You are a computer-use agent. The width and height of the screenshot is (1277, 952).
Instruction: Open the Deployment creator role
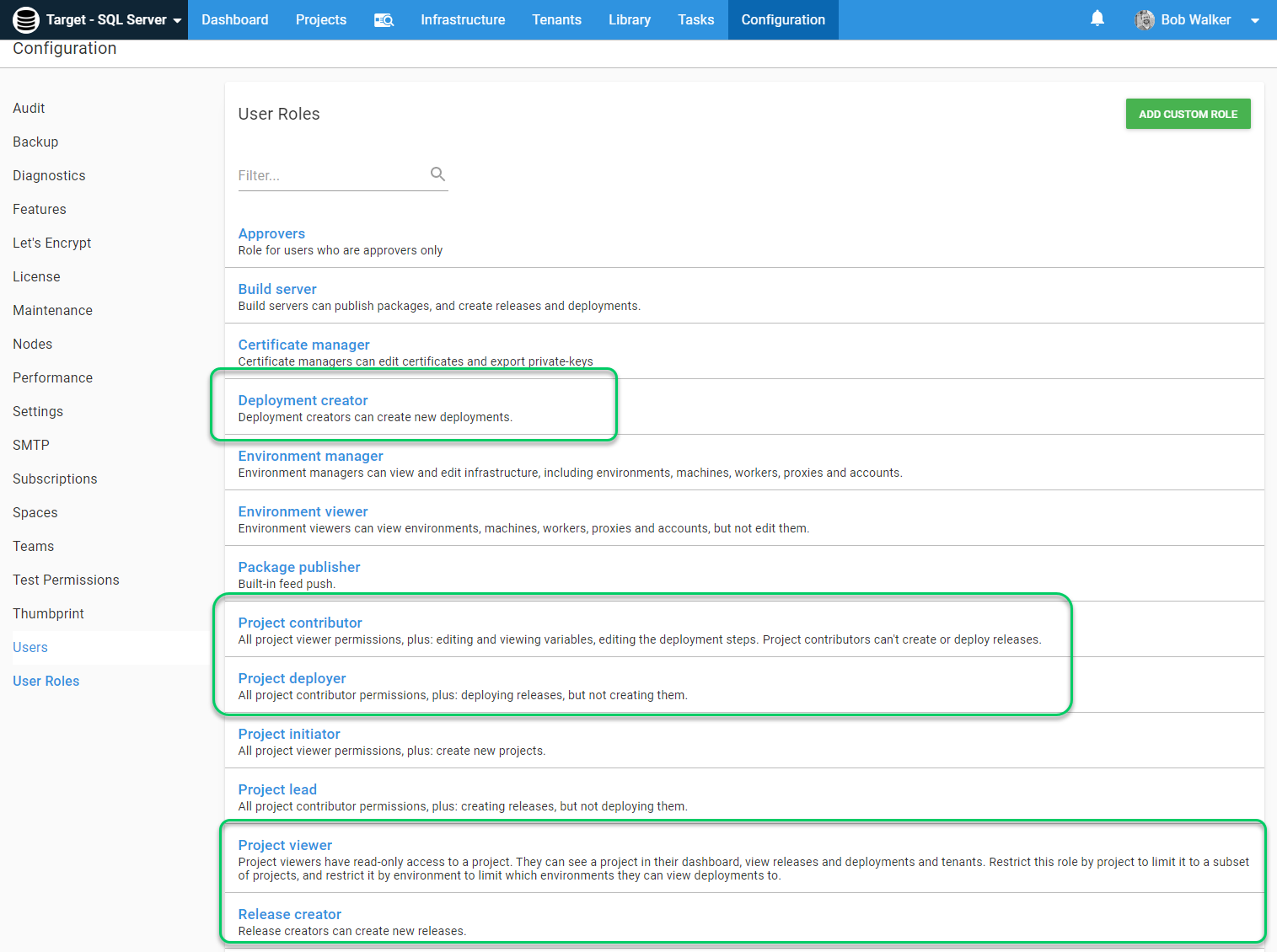click(303, 400)
